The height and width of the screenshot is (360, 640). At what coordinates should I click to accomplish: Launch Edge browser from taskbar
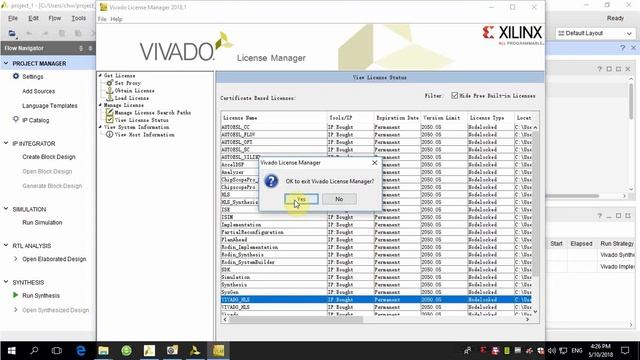80,351
